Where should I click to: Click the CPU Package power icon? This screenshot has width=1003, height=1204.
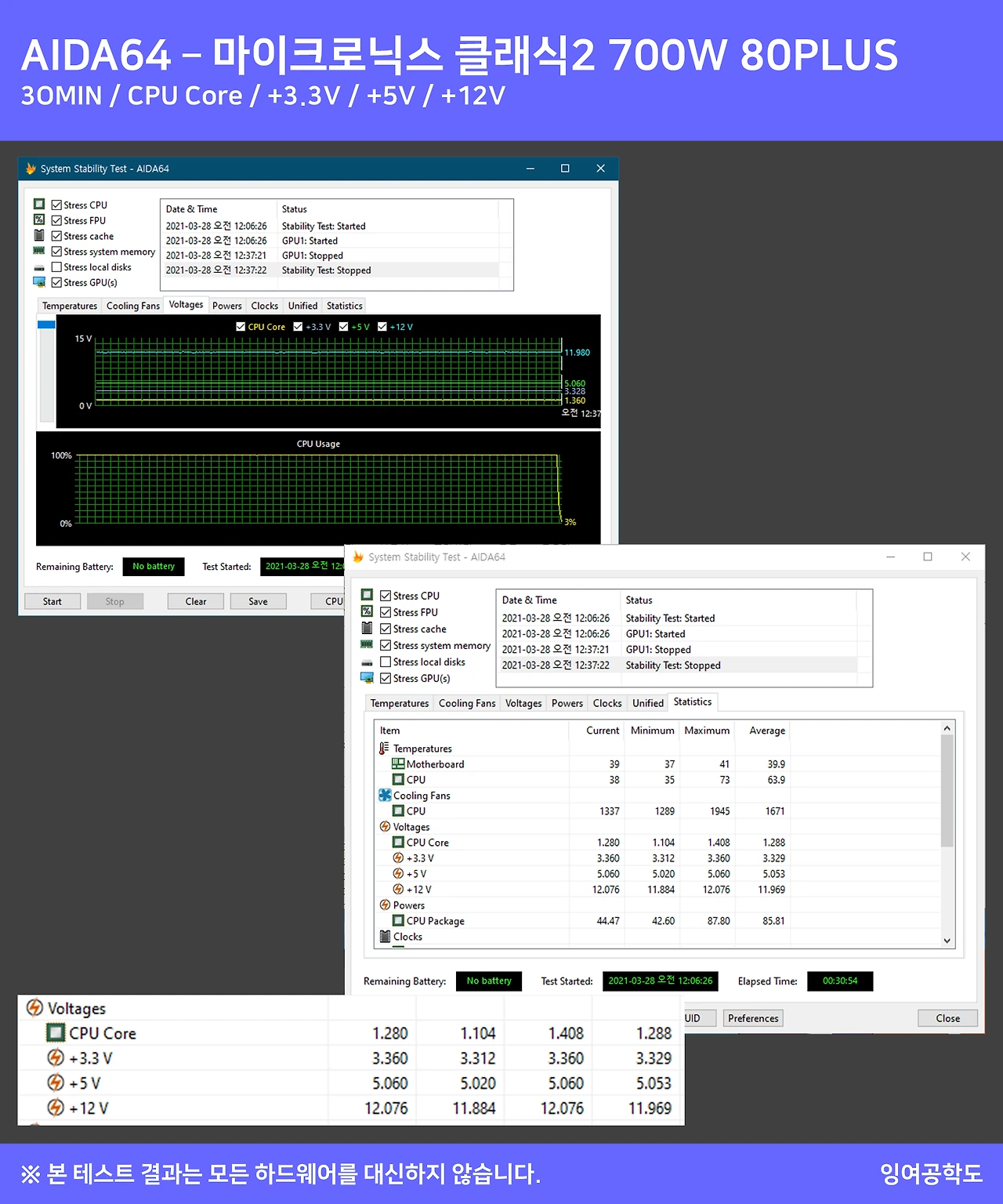(x=399, y=921)
